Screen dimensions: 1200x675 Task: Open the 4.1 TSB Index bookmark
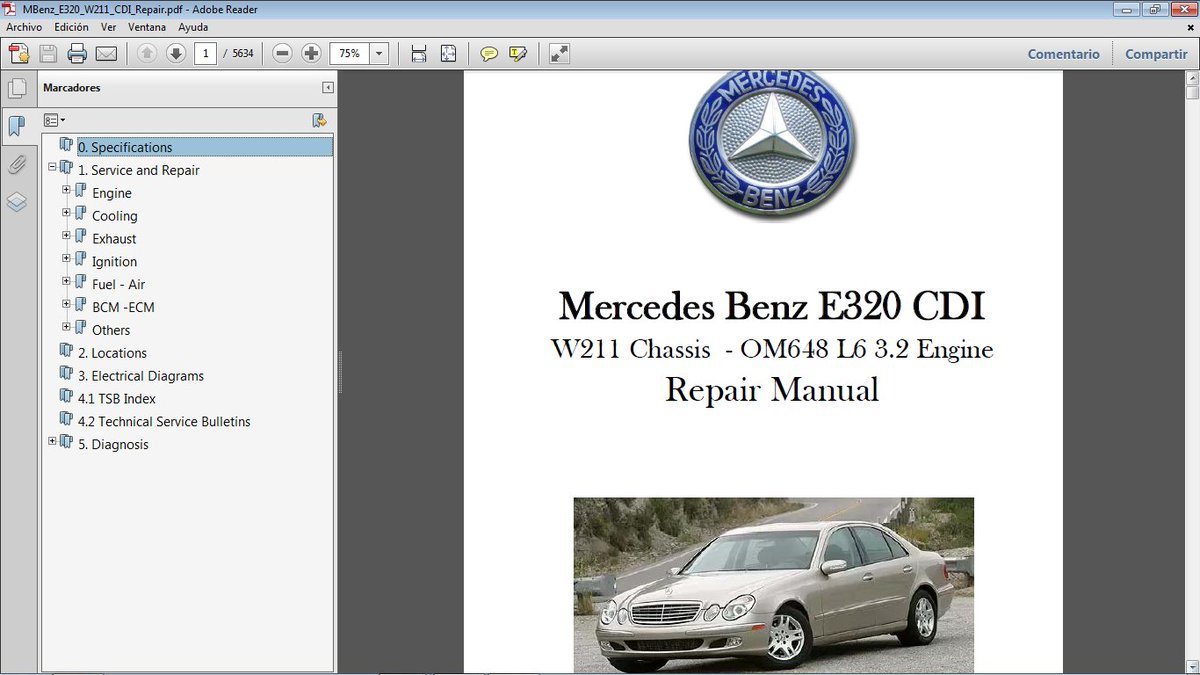coord(117,399)
